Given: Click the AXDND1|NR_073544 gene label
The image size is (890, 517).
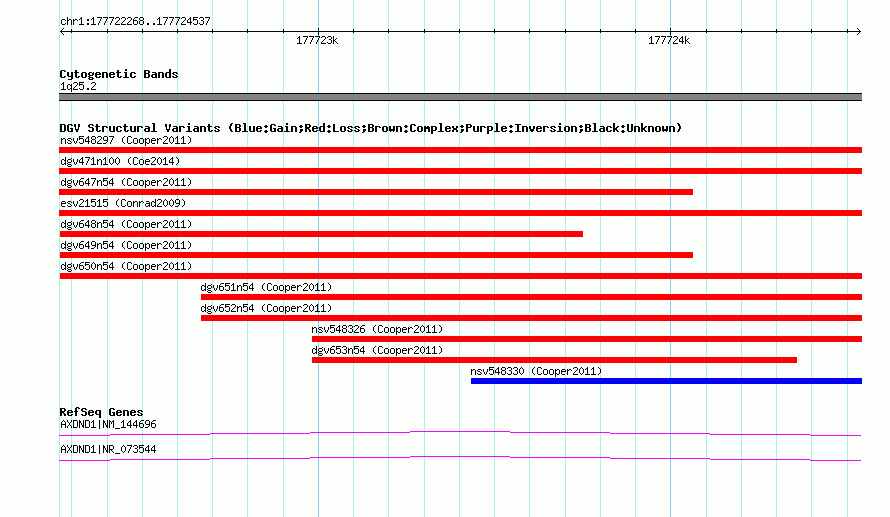Looking at the screenshot, I should pos(108,449).
